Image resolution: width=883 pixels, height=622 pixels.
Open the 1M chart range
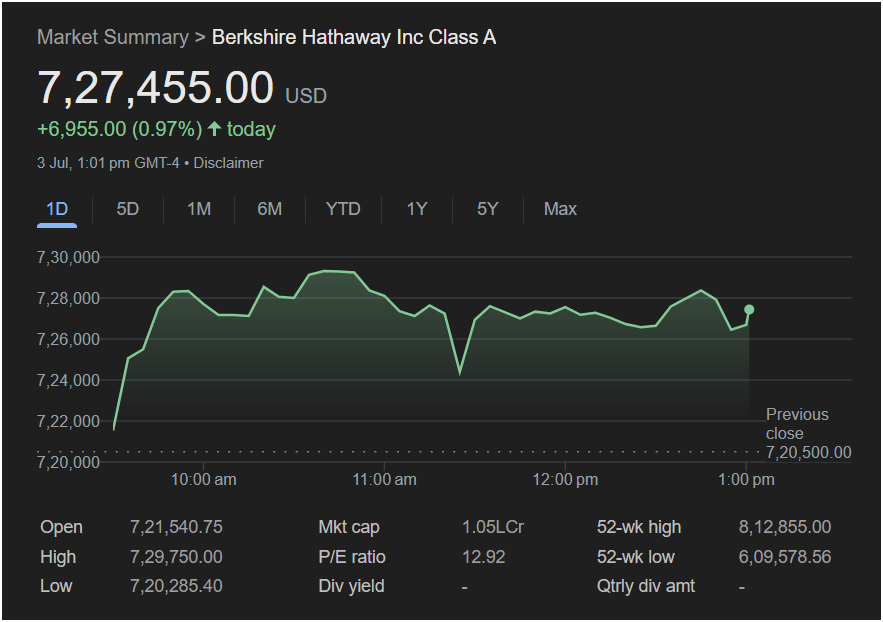pyautogui.click(x=199, y=209)
